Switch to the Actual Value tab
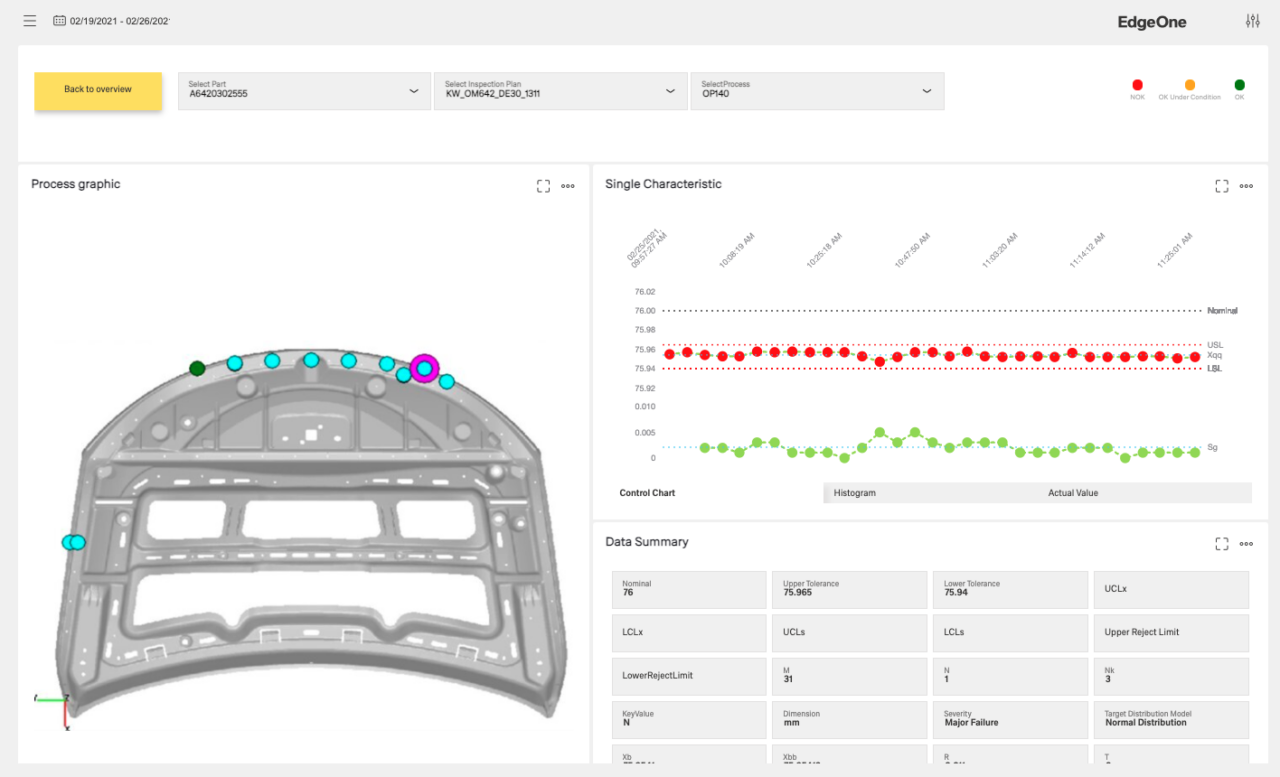 (x=1073, y=493)
